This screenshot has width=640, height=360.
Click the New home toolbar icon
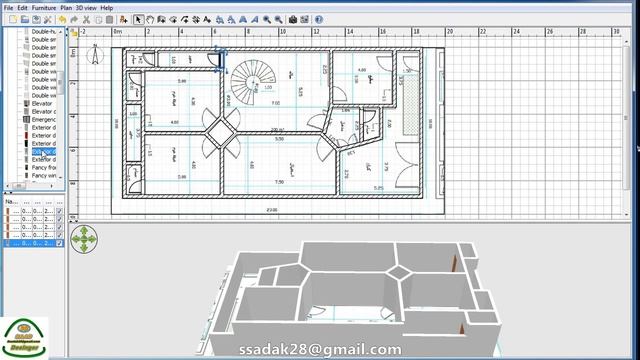pos(13,20)
